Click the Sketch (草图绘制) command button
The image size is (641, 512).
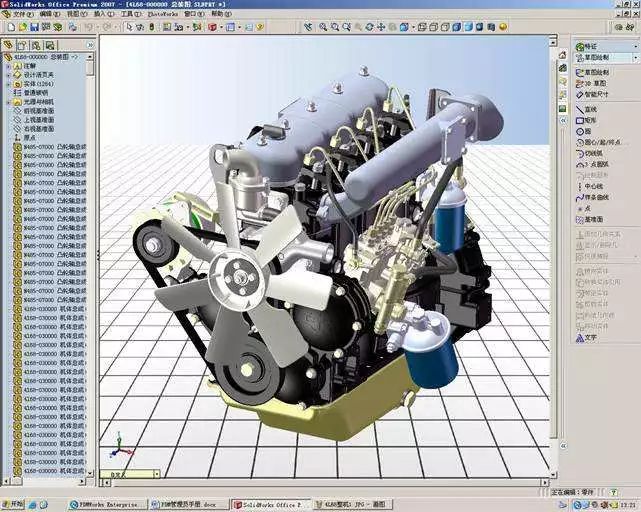(593, 72)
